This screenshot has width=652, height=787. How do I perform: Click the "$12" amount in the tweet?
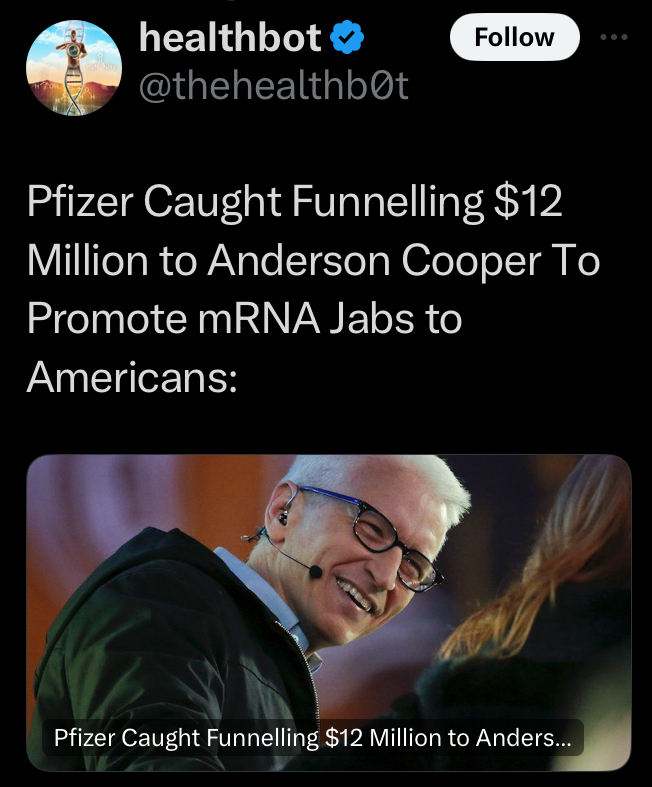[528, 202]
